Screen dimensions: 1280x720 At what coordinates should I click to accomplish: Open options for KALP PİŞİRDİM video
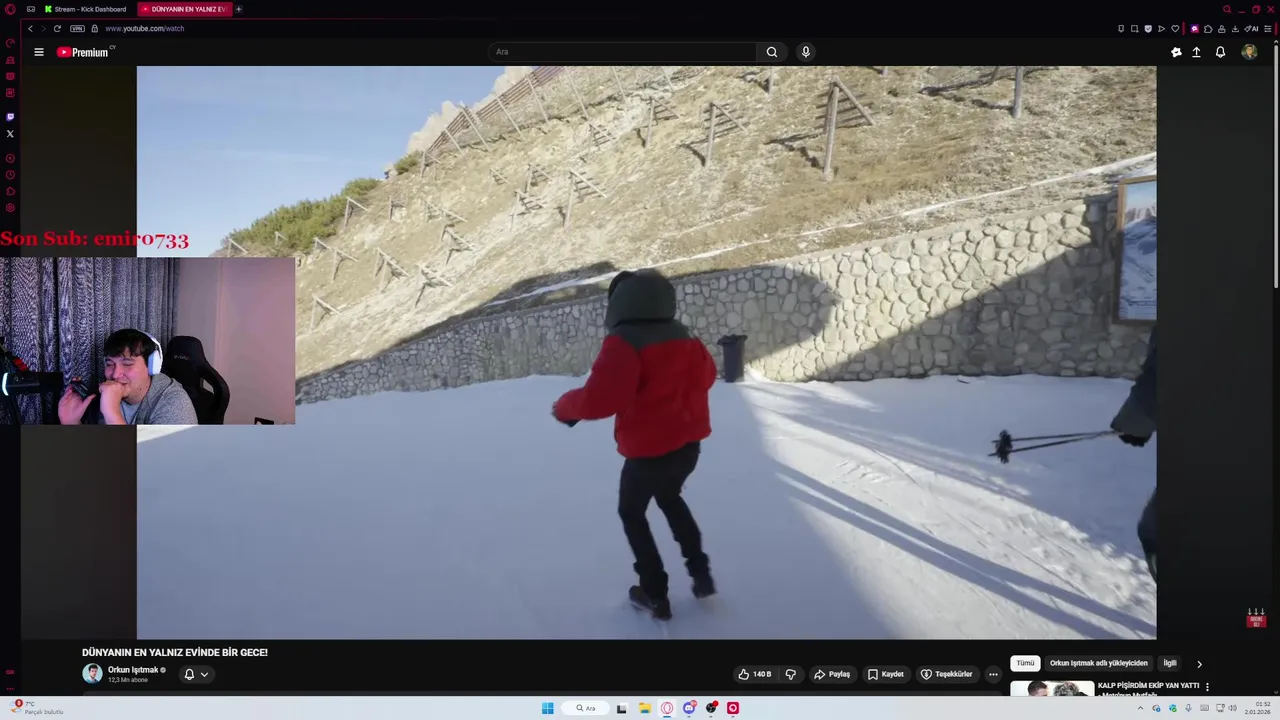click(x=1207, y=687)
